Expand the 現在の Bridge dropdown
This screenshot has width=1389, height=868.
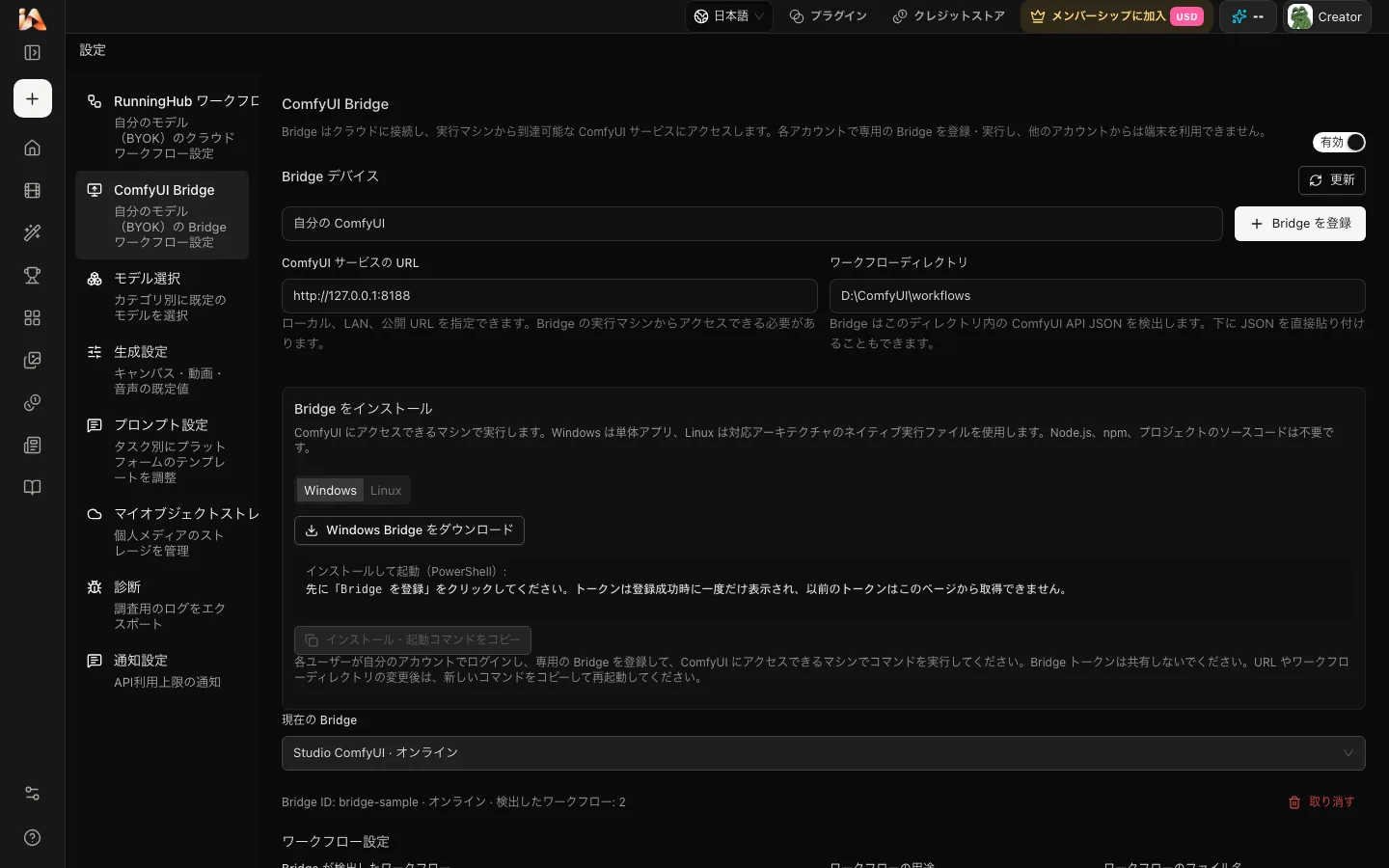pos(823,753)
